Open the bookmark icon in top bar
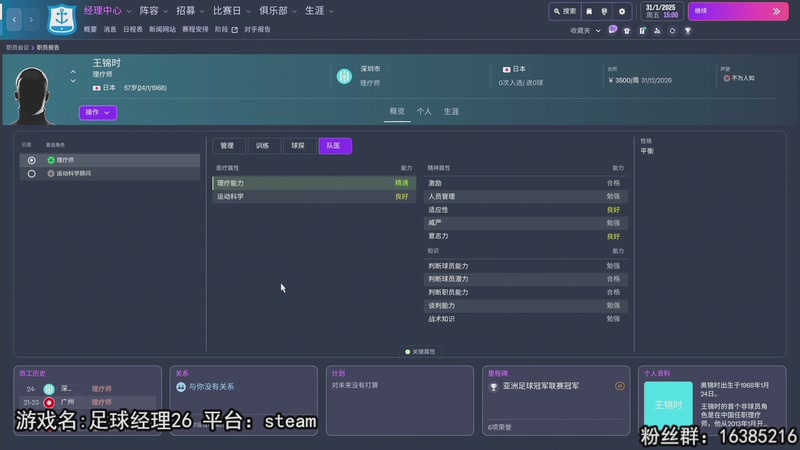The image size is (800, 450). [x=589, y=11]
